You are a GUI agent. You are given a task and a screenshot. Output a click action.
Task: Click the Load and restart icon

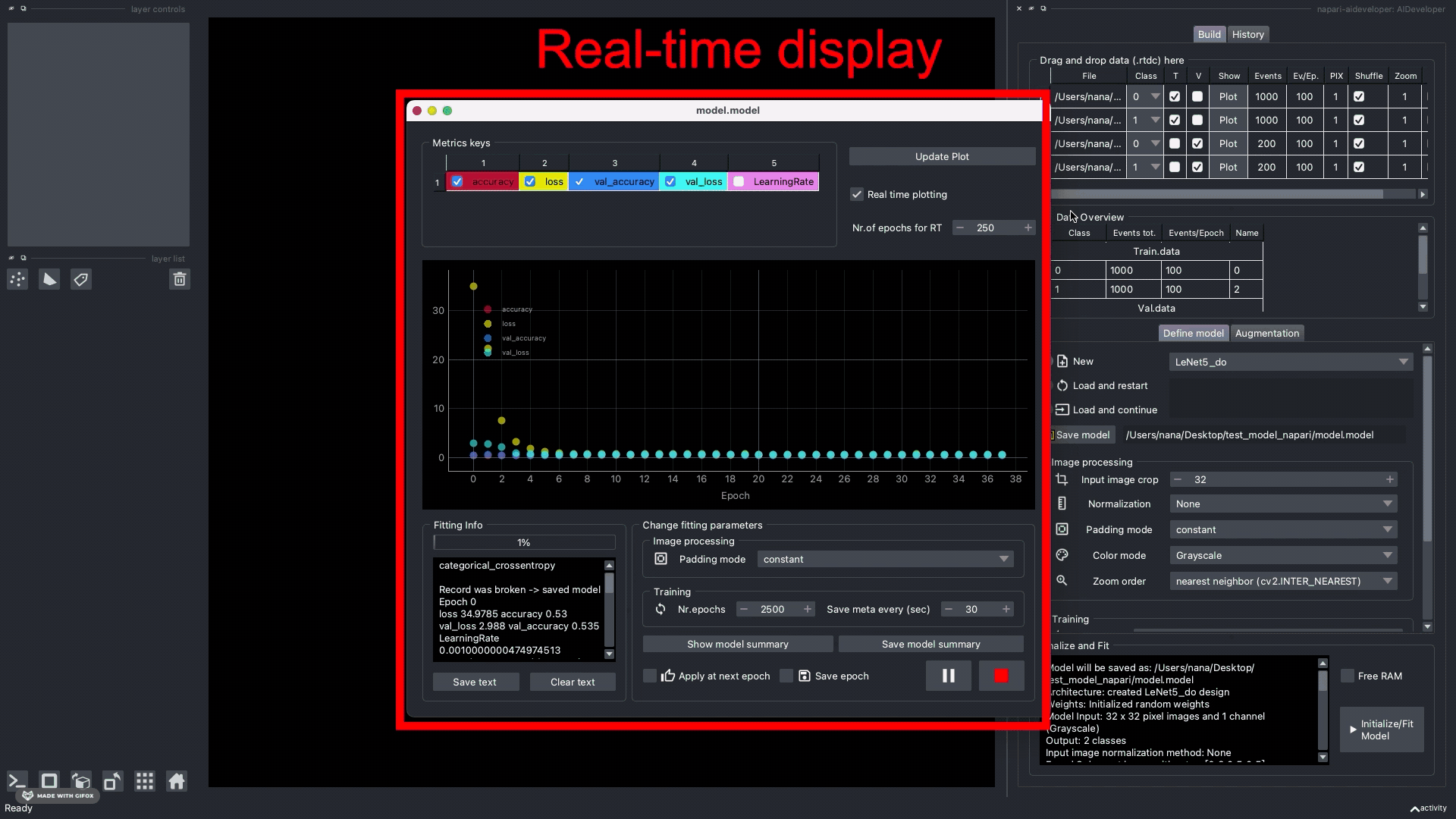pos(1062,385)
